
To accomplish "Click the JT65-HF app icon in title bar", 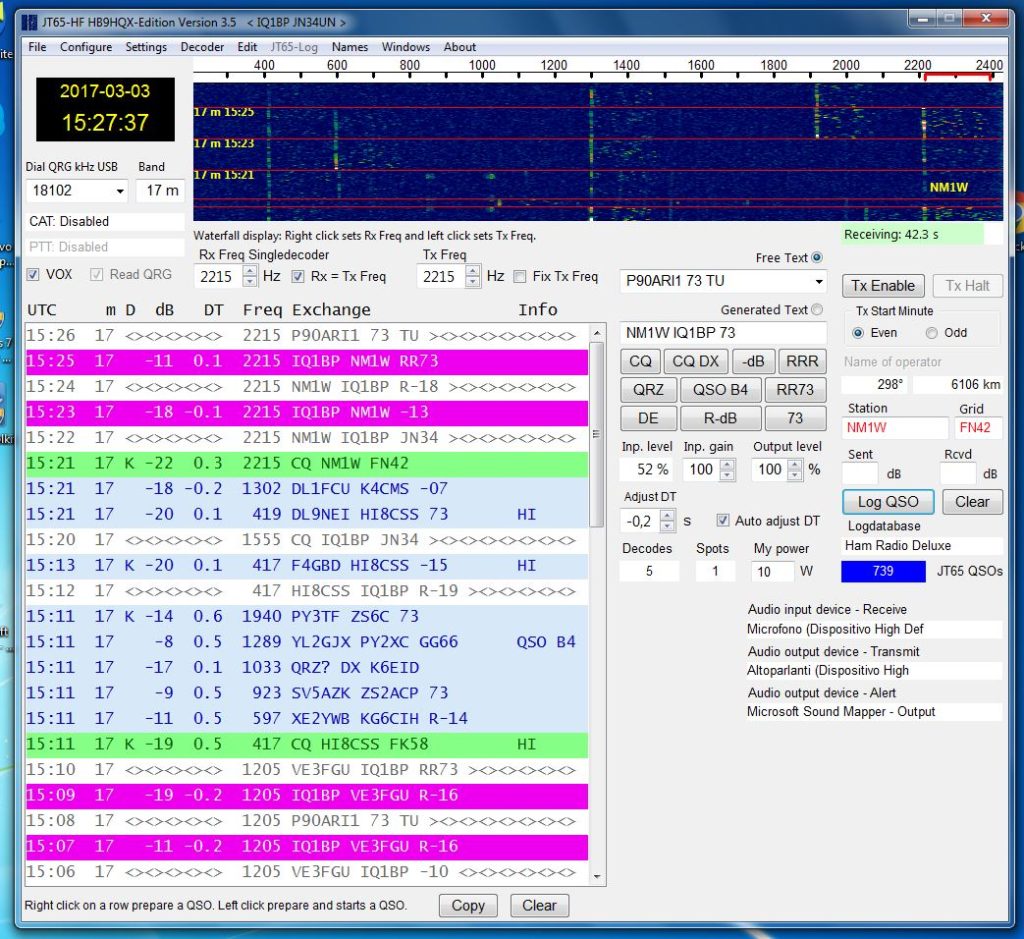I will 29,22.
